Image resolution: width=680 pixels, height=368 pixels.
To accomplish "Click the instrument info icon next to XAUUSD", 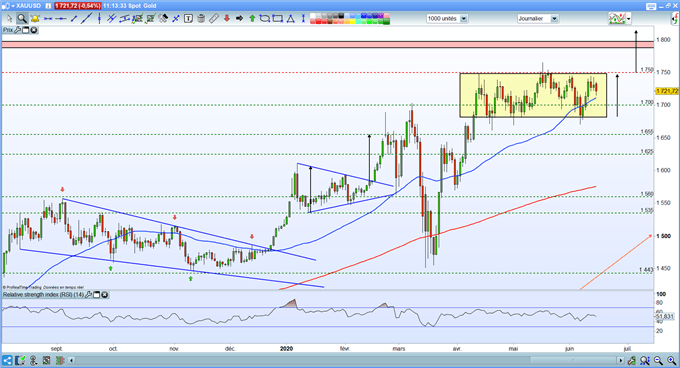I will pyautogui.click(x=48, y=6).
